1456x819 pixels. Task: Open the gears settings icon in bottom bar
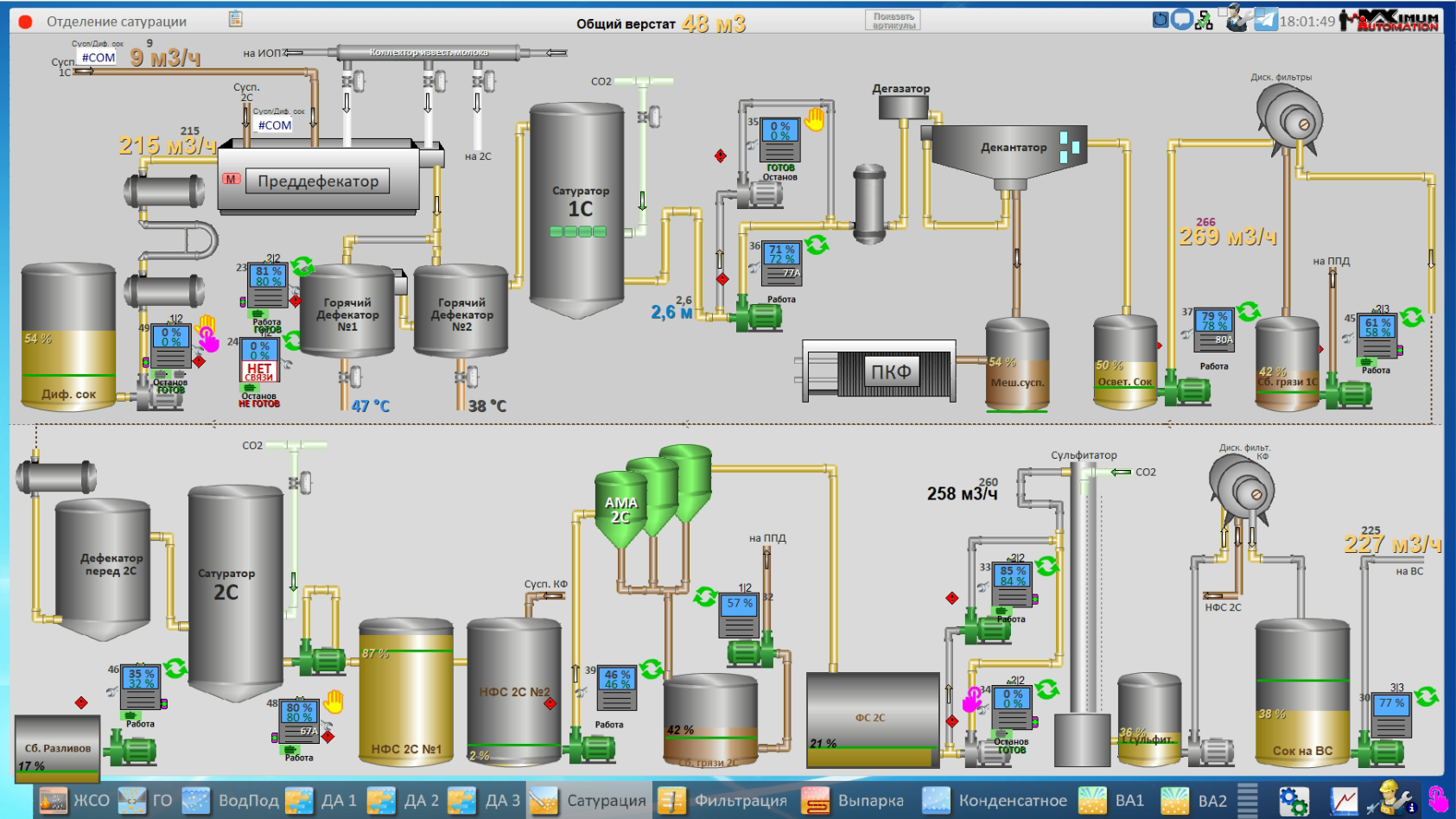(1294, 801)
